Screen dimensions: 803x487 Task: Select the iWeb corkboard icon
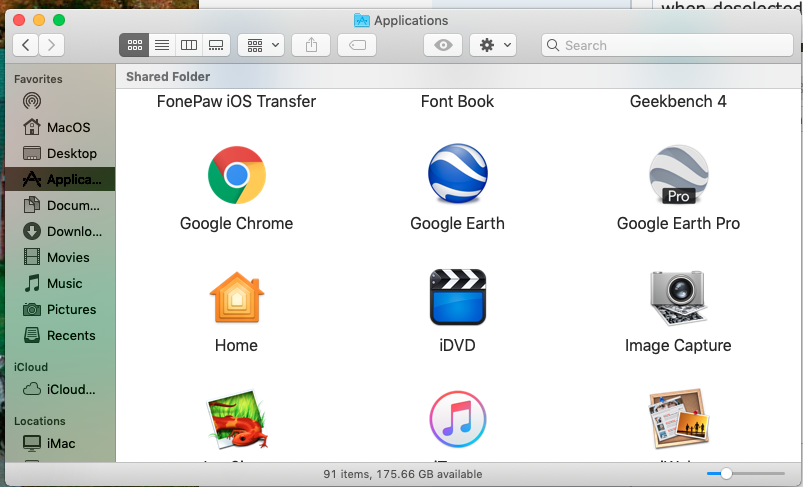(679, 418)
